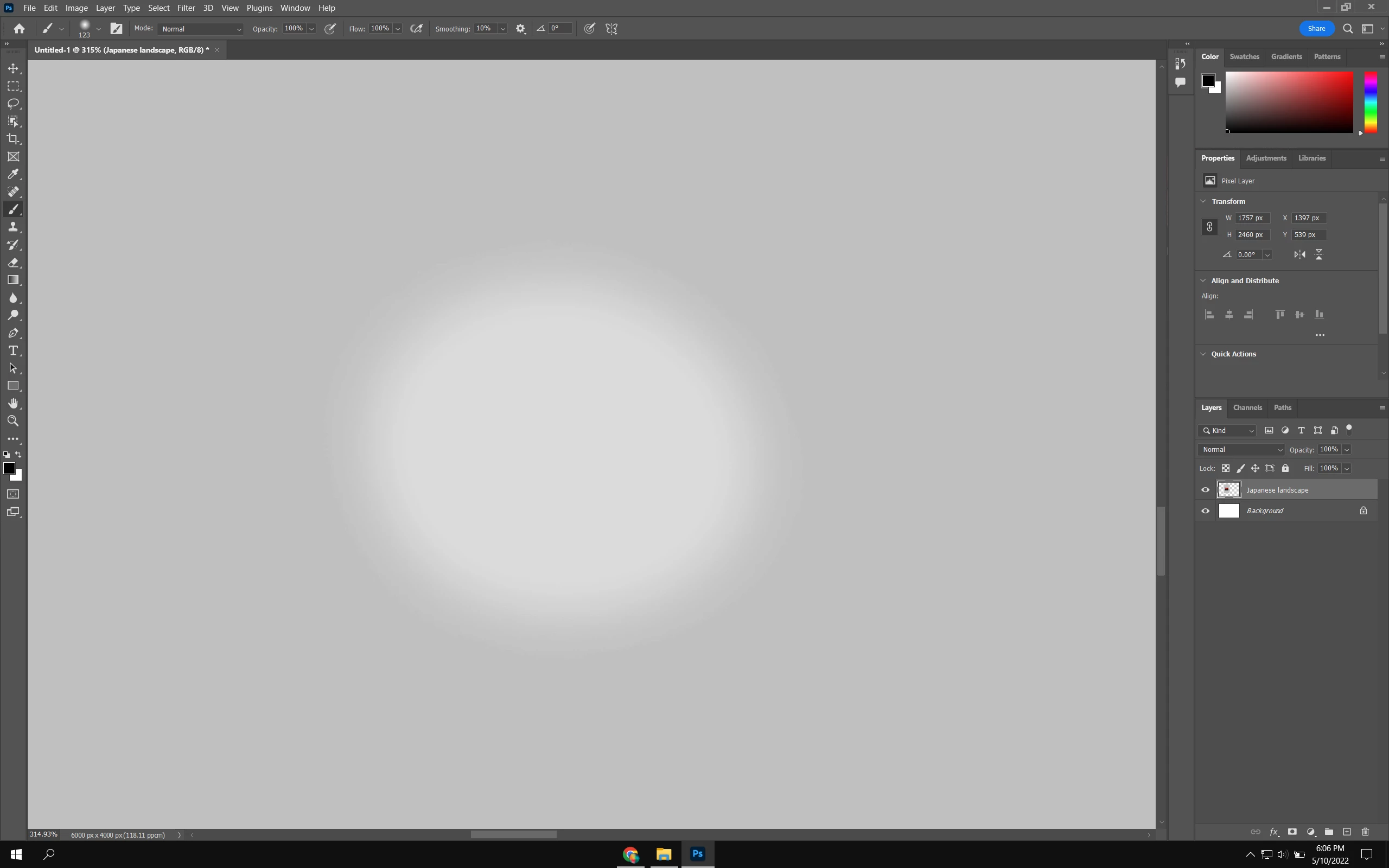Screen dimensions: 1389x868
Task: Hide the Background layer
Action: click(1205, 511)
